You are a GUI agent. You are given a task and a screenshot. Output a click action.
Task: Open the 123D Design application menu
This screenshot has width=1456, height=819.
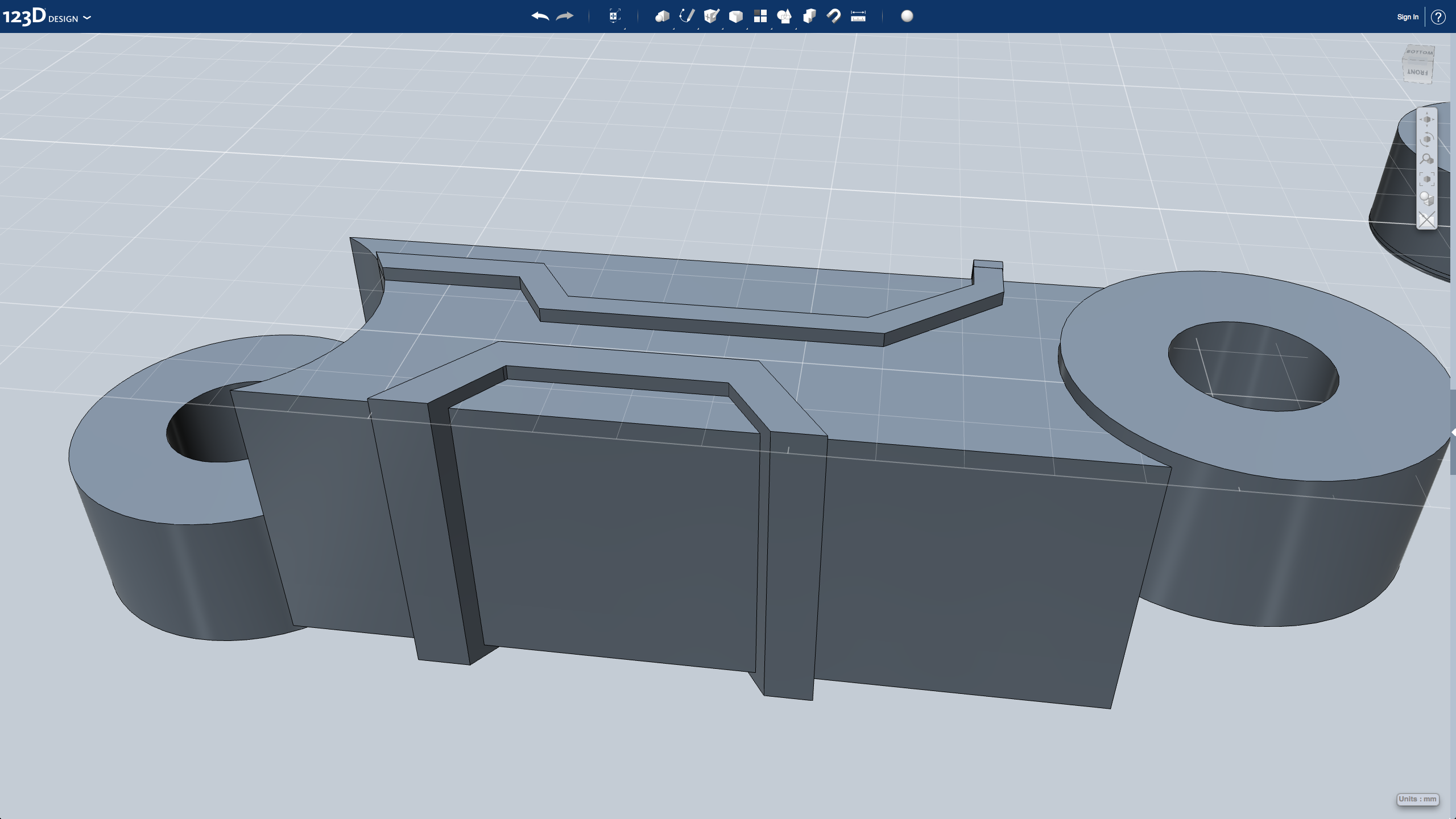tap(47, 17)
